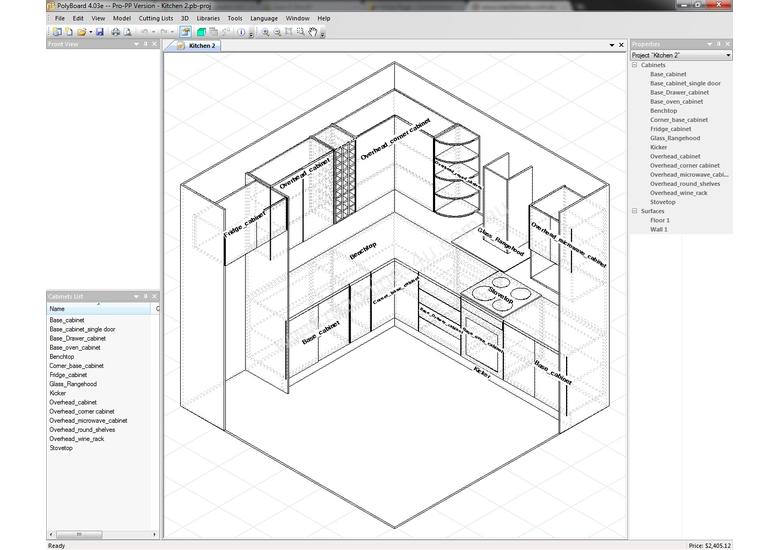Open toolbar overflow options after info icon
Screen dimensions: 780x550
251,34
